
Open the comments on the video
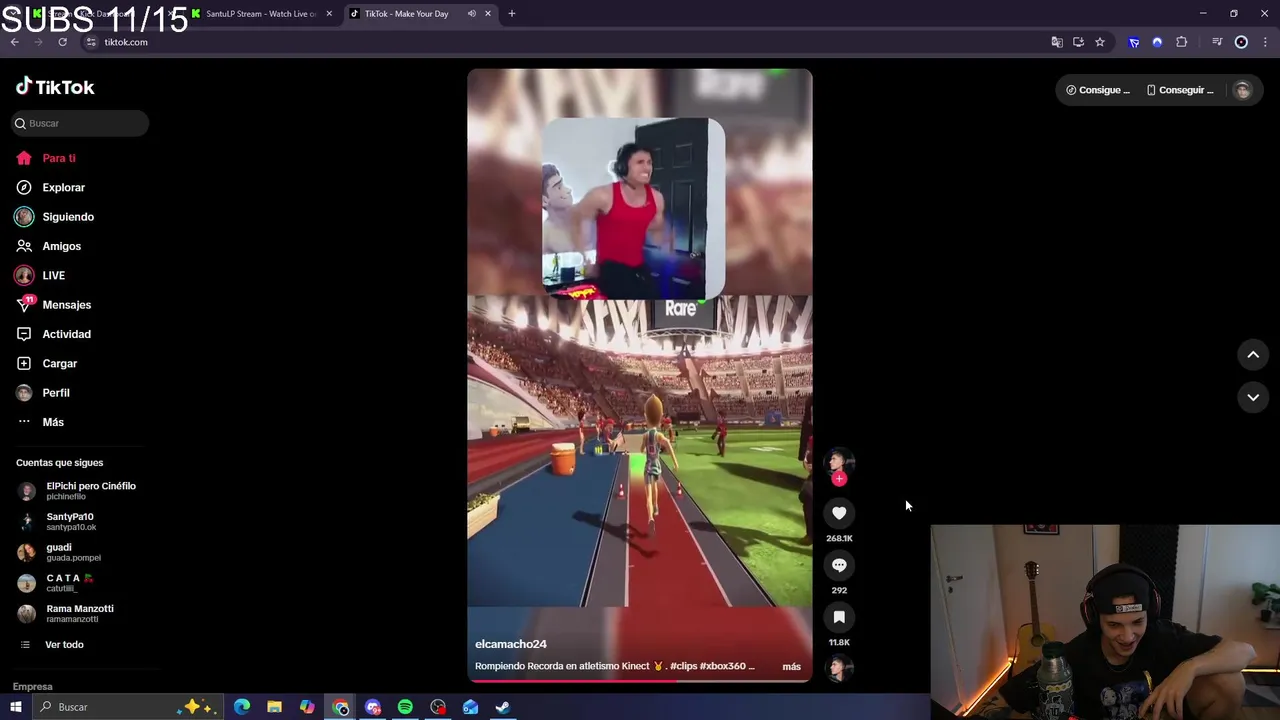[839, 565]
